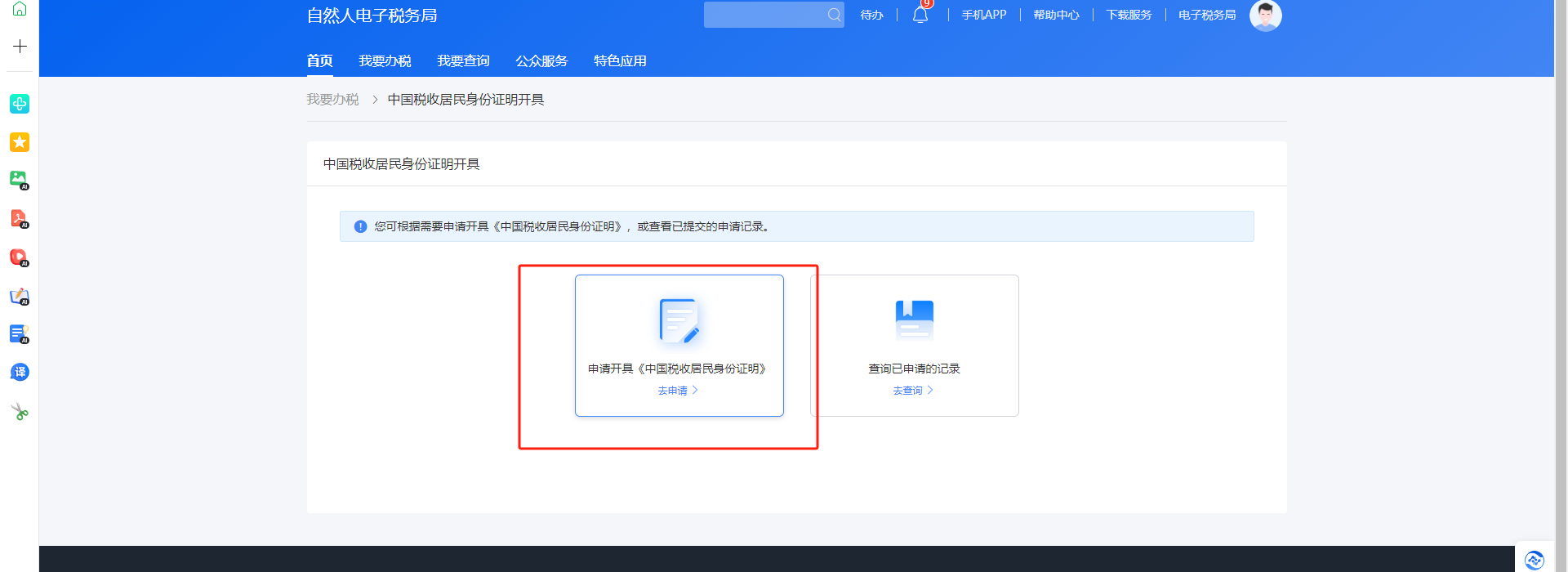Click the floating blue assistant icon
Screen dimensions: 1568x572
point(1534,560)
